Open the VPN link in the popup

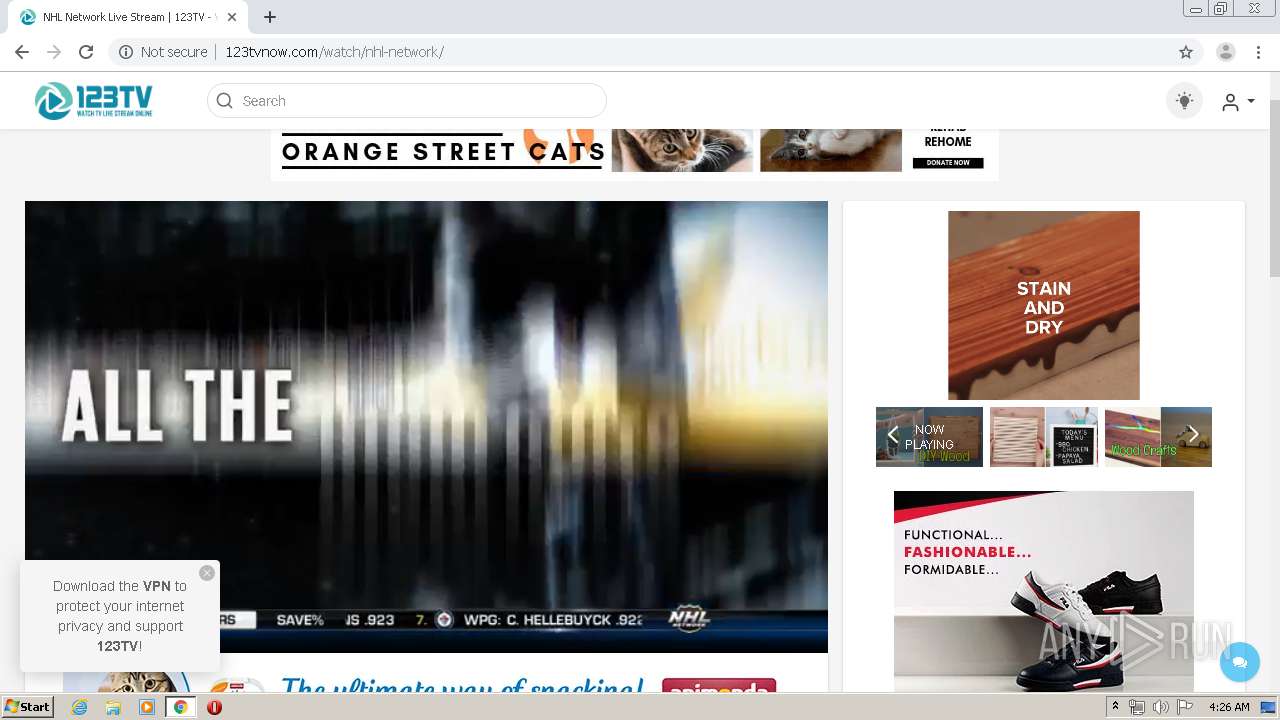tap(157, 586)
